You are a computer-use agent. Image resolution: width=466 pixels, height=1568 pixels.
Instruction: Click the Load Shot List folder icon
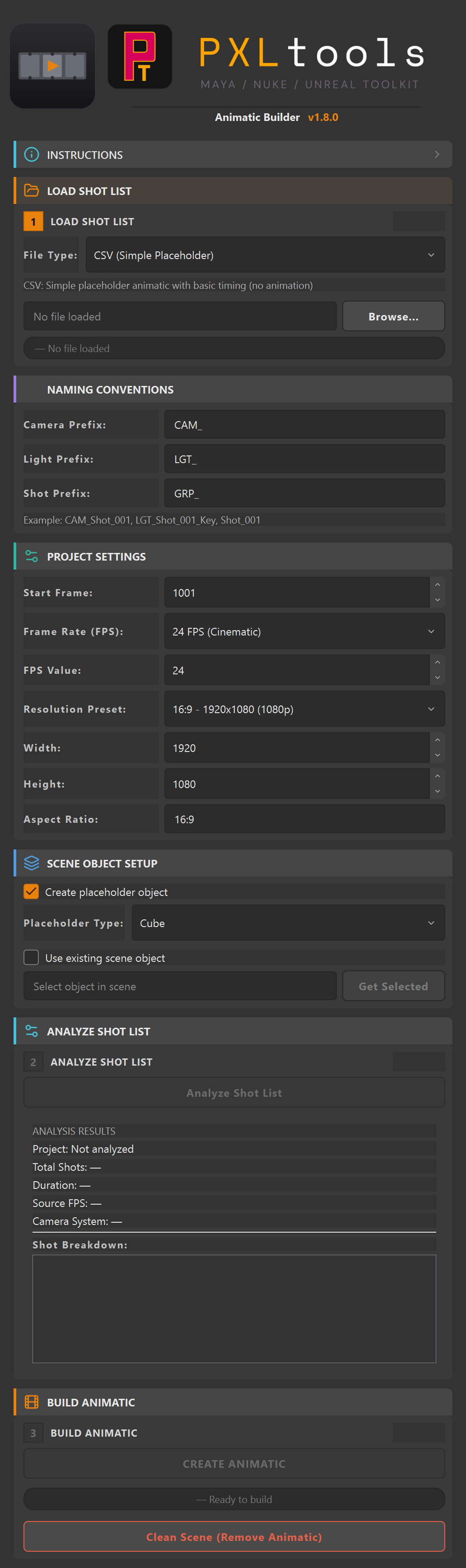coord(32,190)
